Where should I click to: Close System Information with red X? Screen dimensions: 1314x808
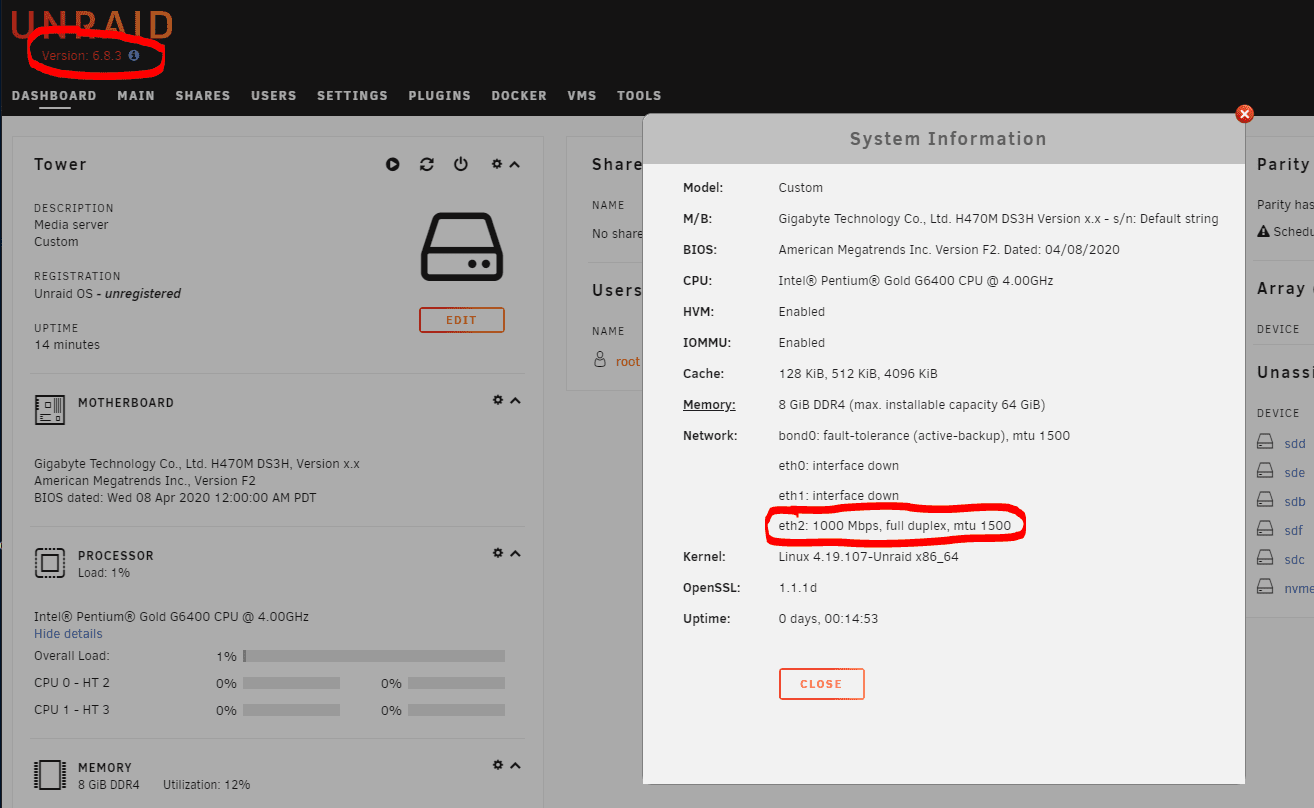click(1245, 114)
